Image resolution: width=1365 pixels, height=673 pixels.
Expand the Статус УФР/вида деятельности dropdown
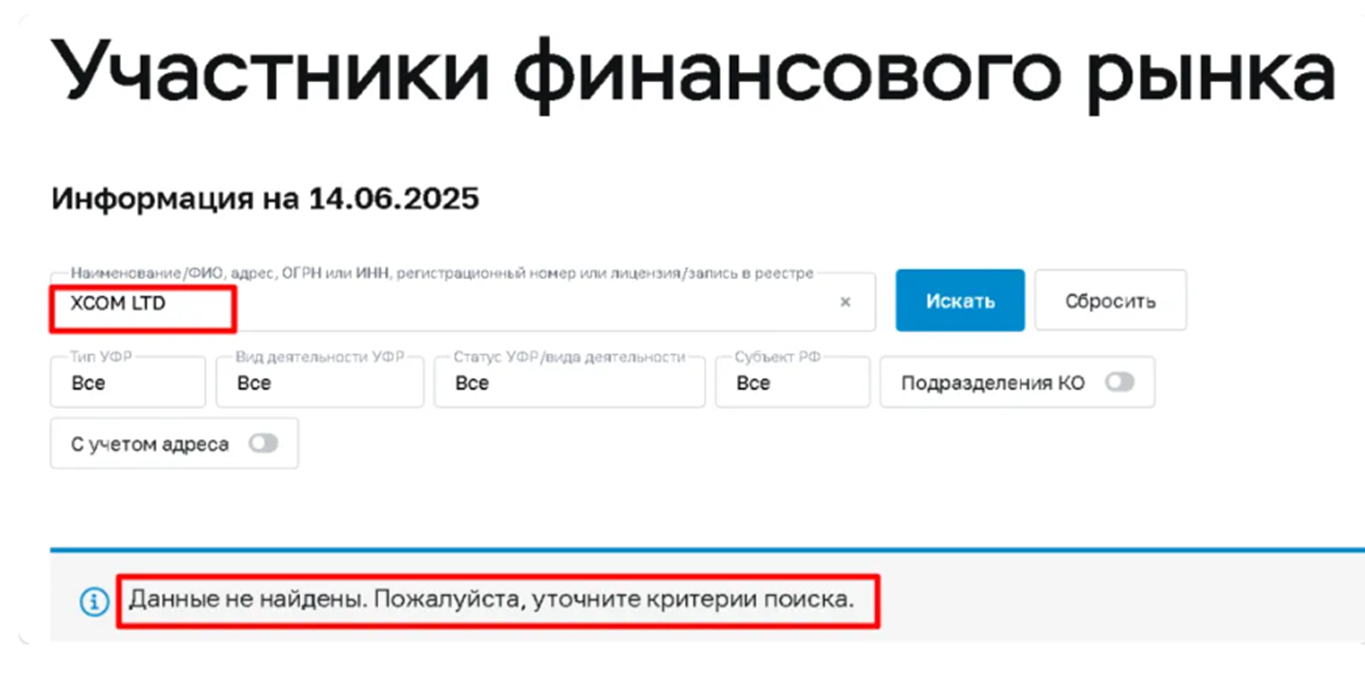tap(568, 382)
